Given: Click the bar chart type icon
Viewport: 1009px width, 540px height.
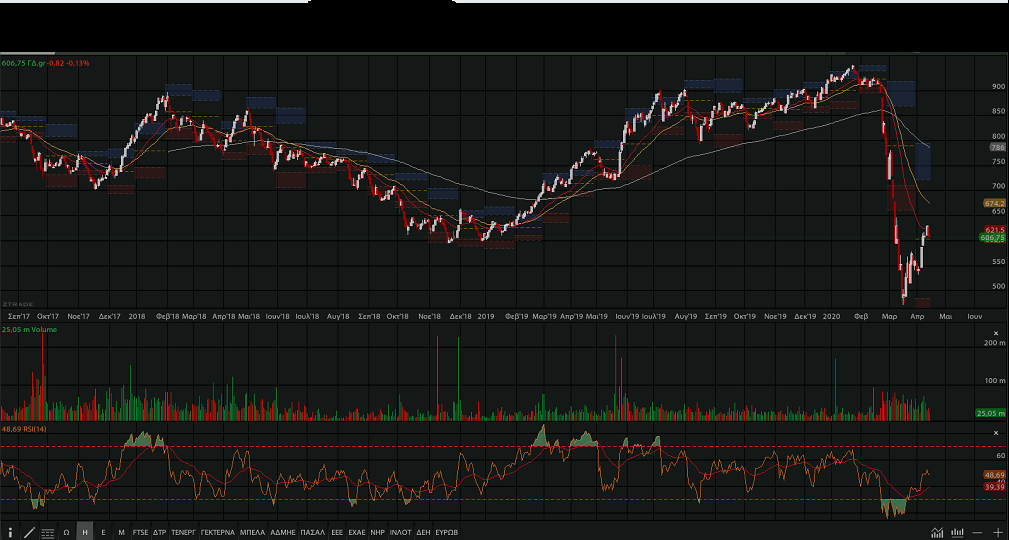Looking at the screenshot, I should tap(957, 532).
